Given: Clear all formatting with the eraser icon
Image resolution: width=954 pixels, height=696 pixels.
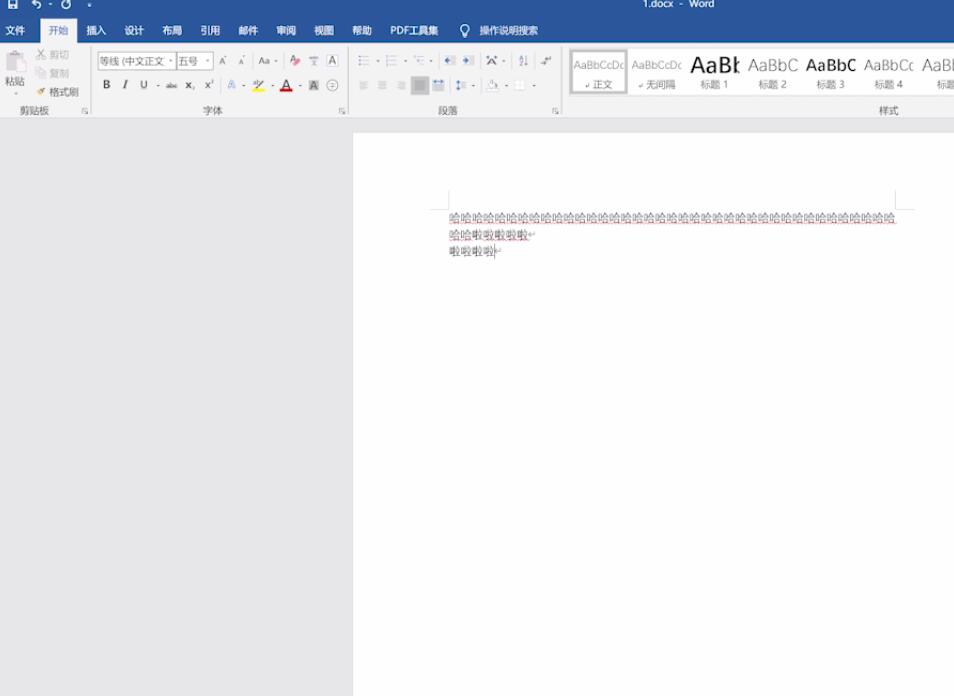Looking at the screenshot, I should pyautogui.click(x=295, y=61).
